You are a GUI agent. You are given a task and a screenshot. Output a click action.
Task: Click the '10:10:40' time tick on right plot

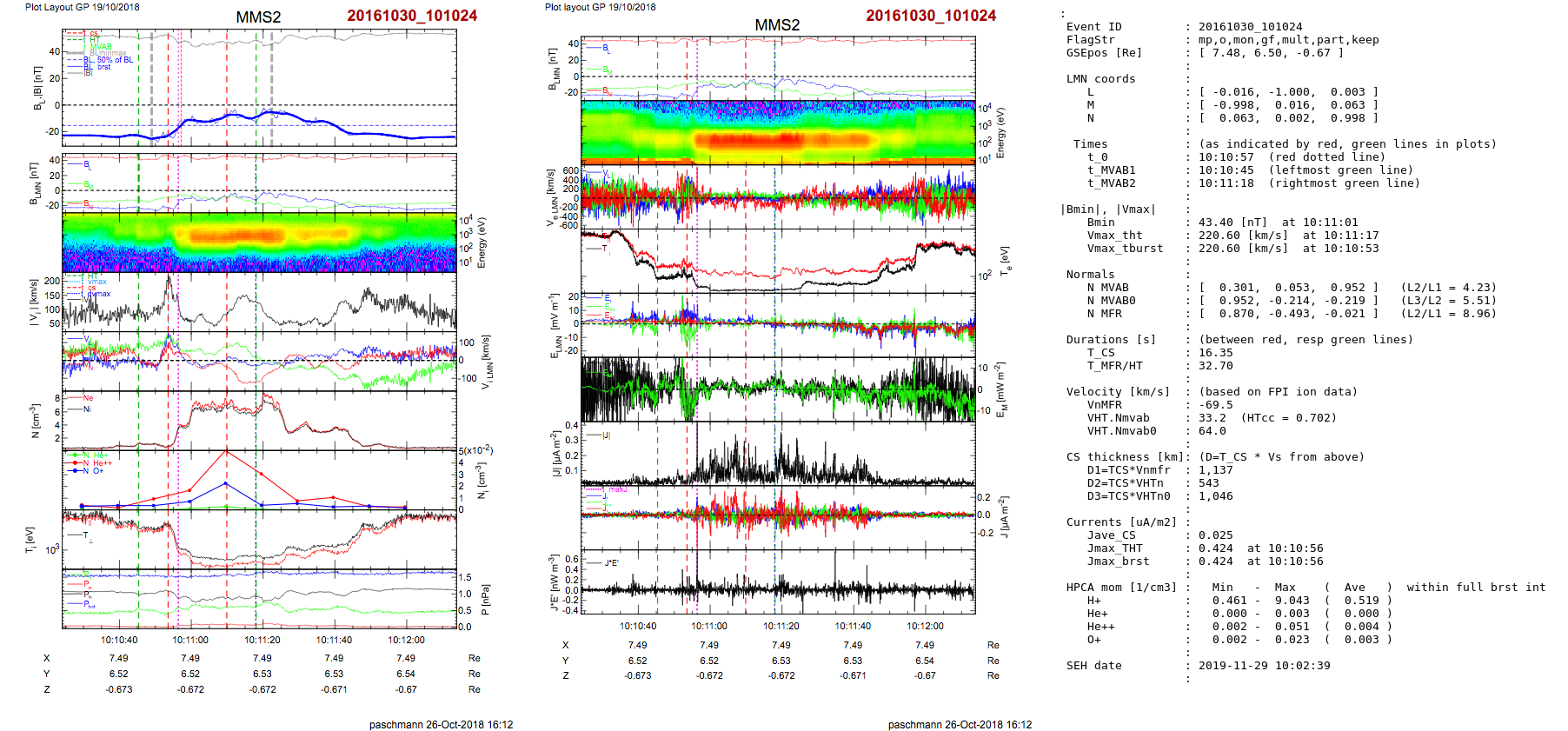click(638, 627)
